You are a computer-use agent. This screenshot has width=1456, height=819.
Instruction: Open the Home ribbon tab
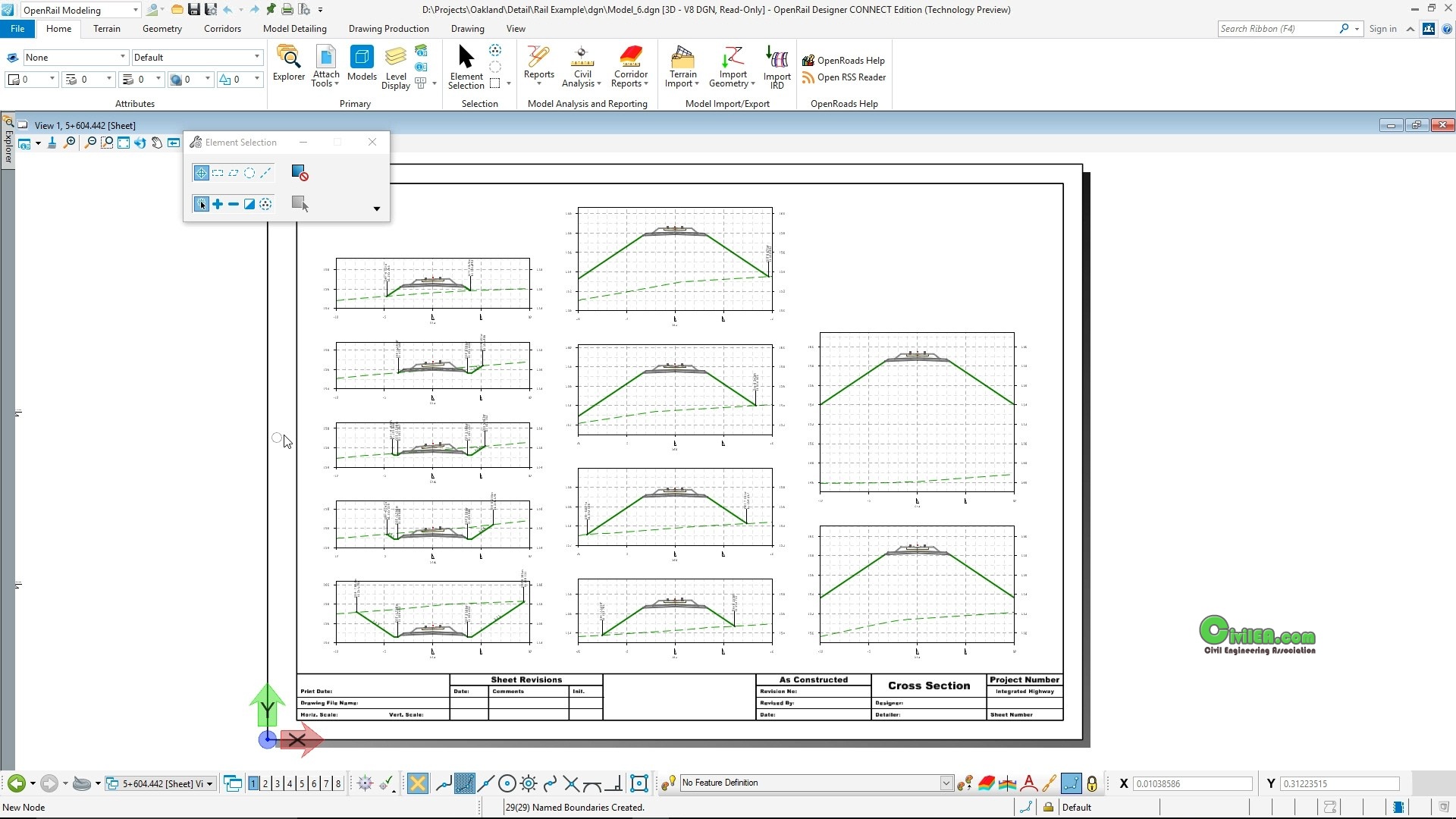[57, 28]
